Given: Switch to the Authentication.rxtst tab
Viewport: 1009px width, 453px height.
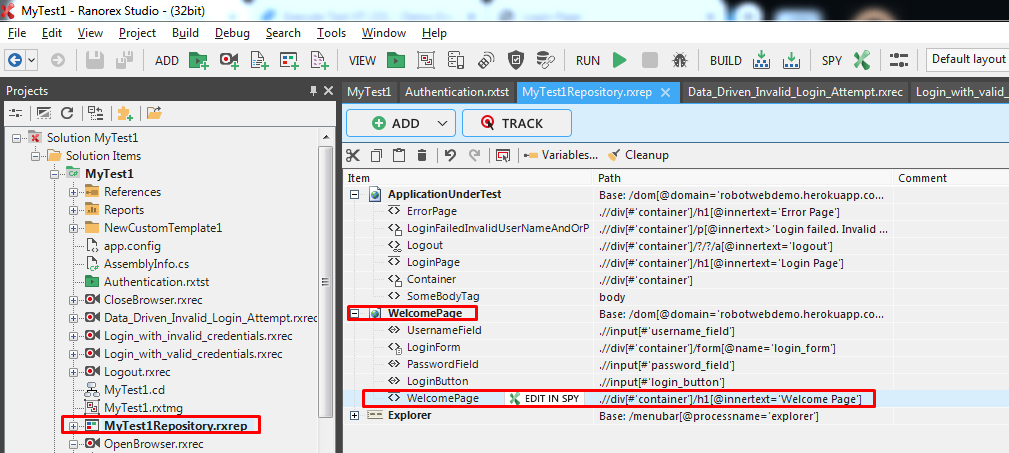Looking at the screenshot, I should pos(457,92).
